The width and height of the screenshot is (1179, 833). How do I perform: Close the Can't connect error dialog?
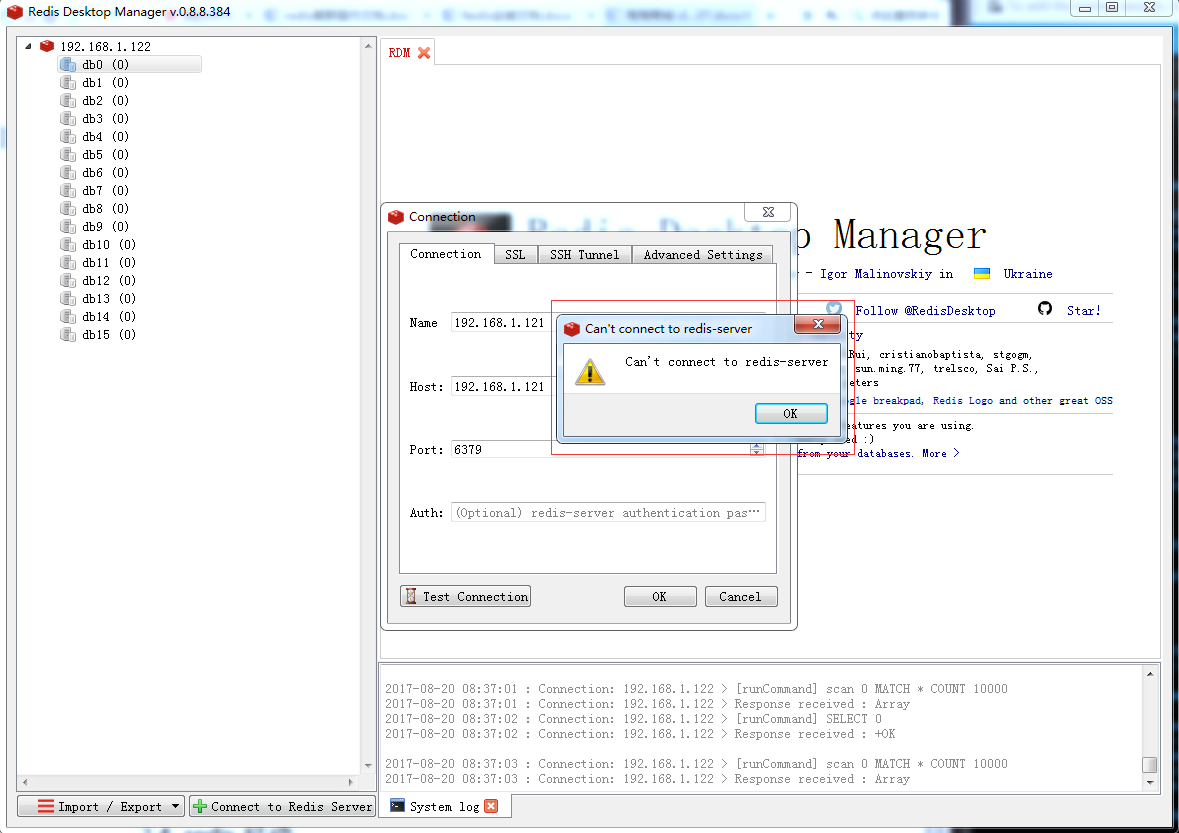coord(817,324)
